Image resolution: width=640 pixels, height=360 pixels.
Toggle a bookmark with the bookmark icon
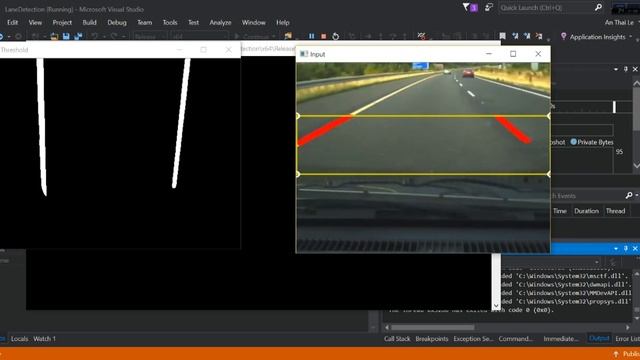pos(502,36)
